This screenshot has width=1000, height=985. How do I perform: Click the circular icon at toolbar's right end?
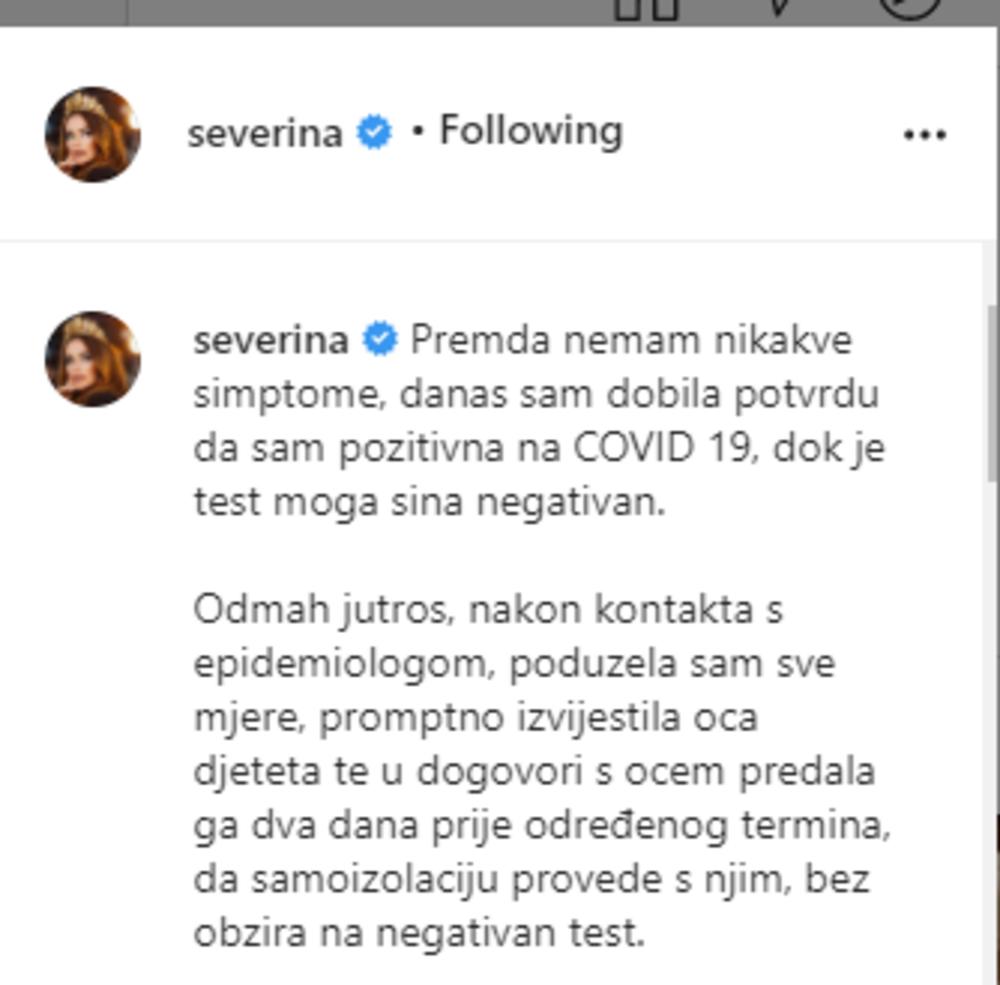pyautogui.click(x=910, y=9)
